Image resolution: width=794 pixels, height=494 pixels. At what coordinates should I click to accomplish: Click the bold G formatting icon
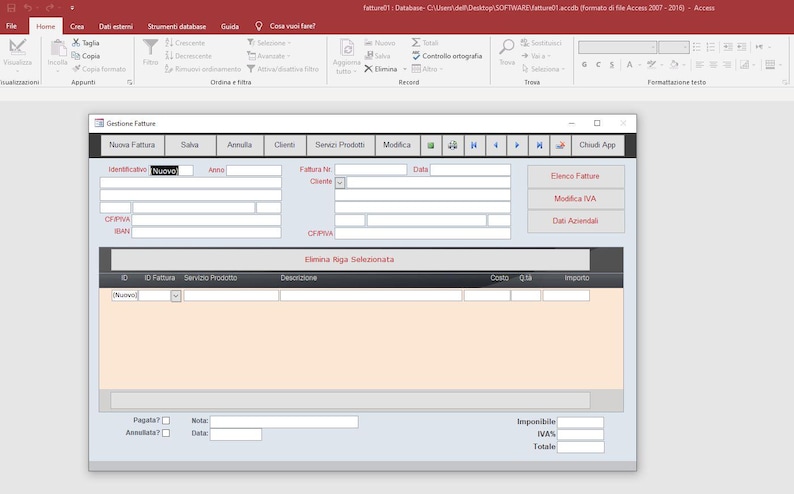pyautogui.click(x=584, y=64)
